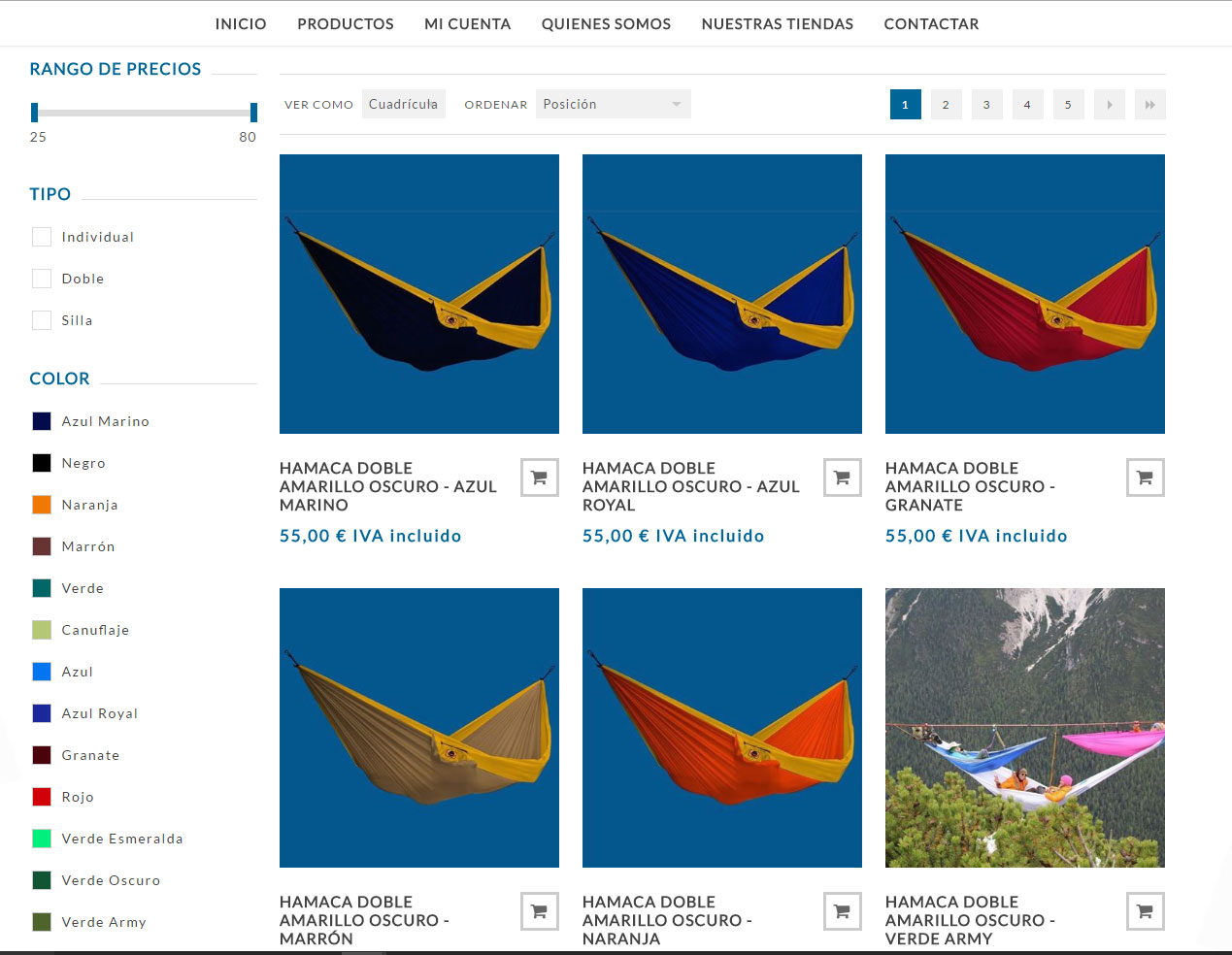Screen dimensions: 1232x955
Task: Go to page 5 of results
Action: coord(1068,105)
